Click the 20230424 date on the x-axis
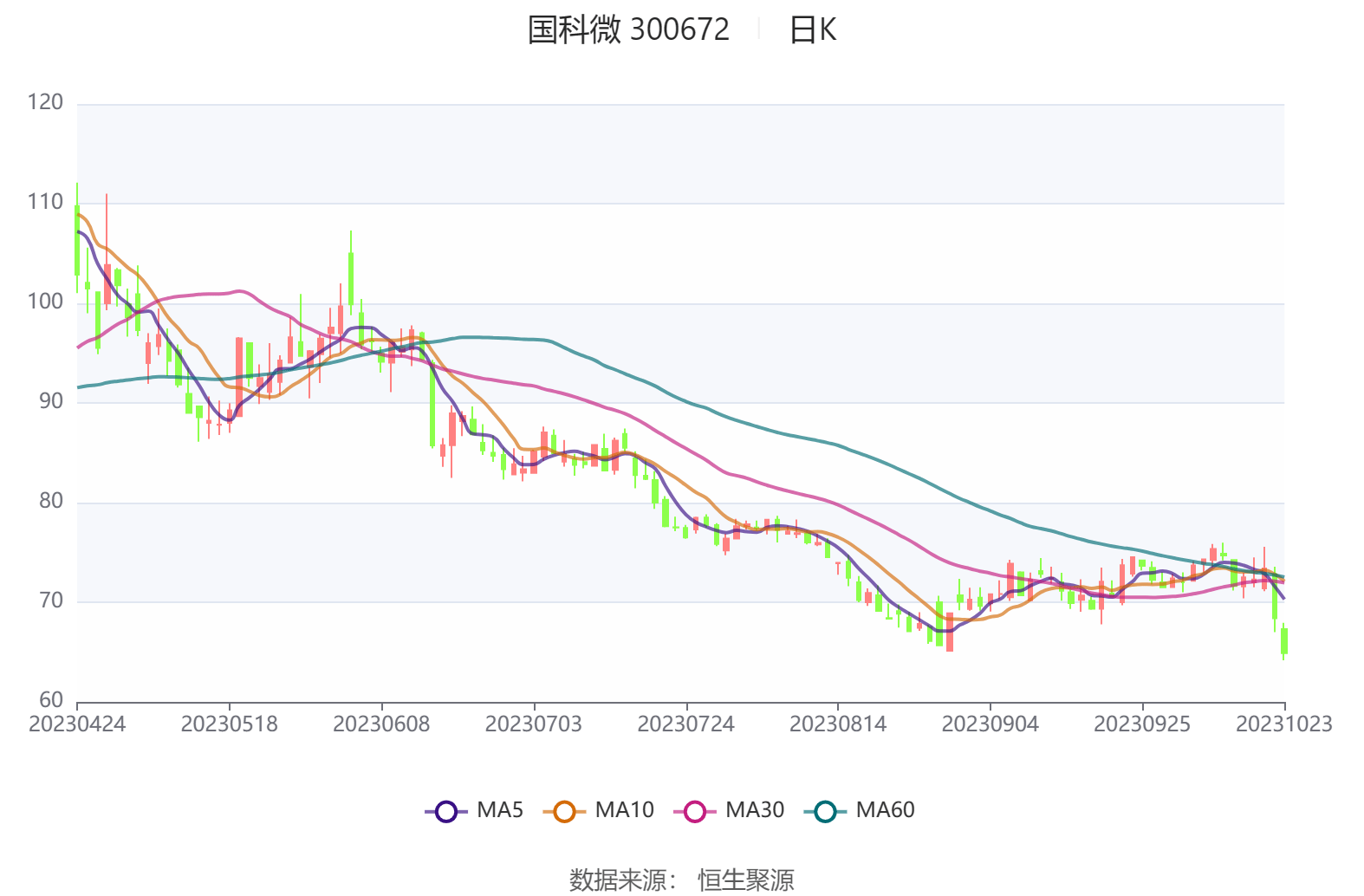 coord(77,724)
